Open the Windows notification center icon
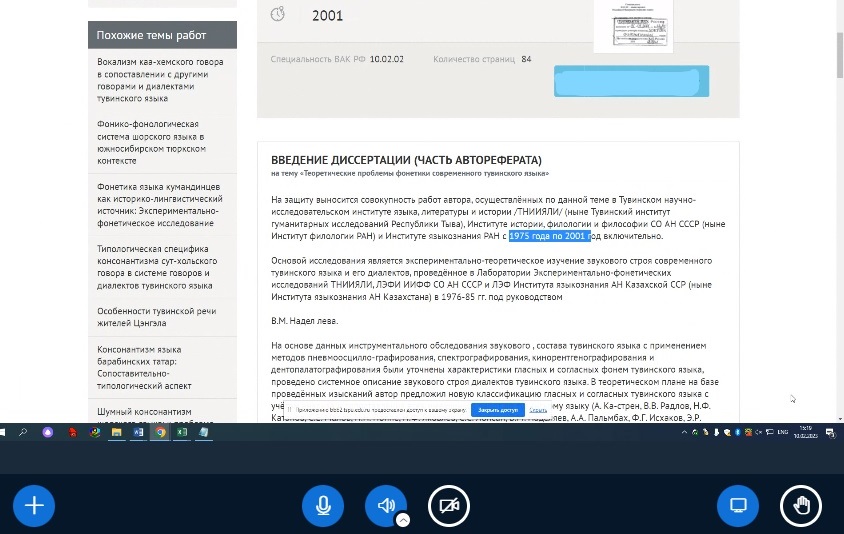The height and width of the screenshot is (534, 844). (x=830, y=432)
